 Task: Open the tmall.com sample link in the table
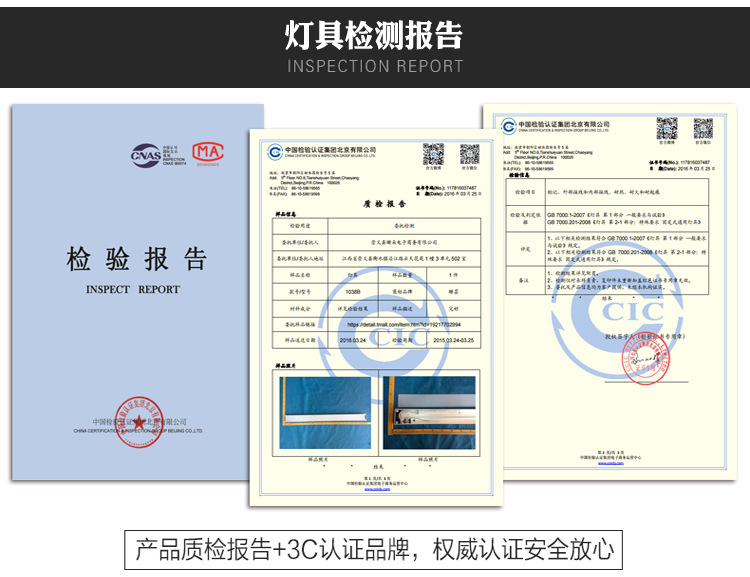pos(404,324)
